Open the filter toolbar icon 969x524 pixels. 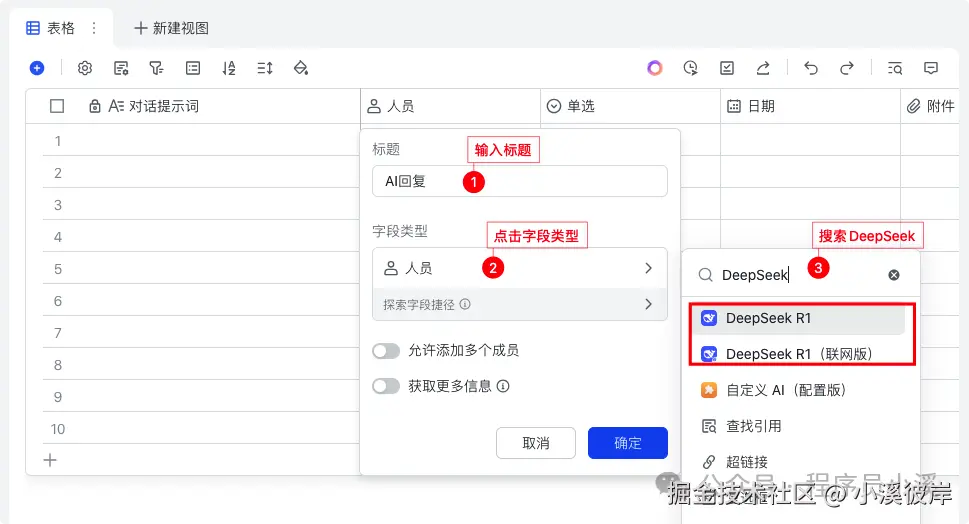(x=156, y=68)
